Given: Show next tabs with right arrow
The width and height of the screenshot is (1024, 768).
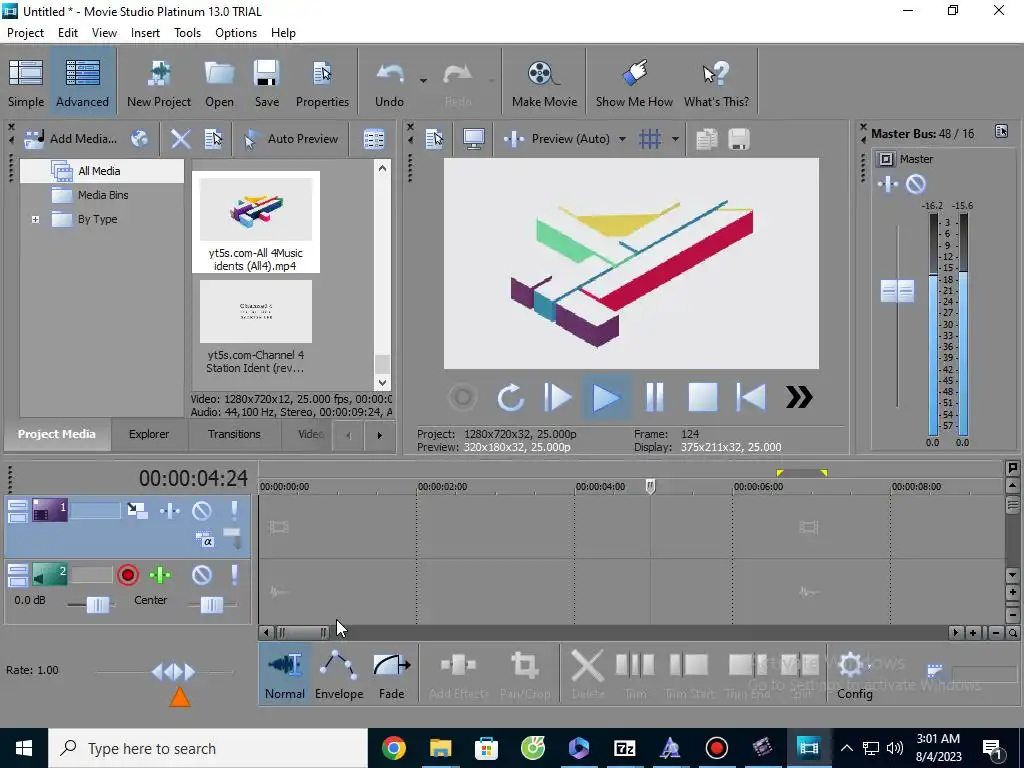Looking at the screenshot, I should click(379, 435).
